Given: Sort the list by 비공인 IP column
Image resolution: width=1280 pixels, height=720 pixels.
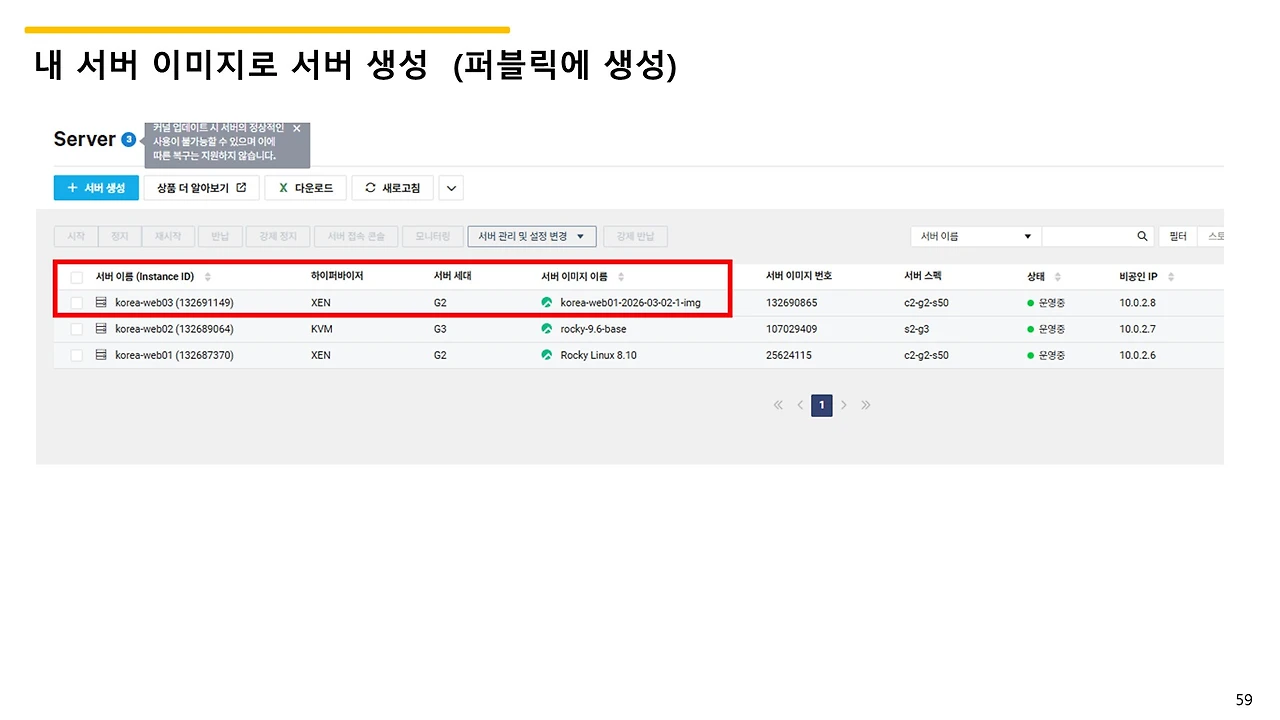Looking at the screenshot, I should click(1171, 277).
